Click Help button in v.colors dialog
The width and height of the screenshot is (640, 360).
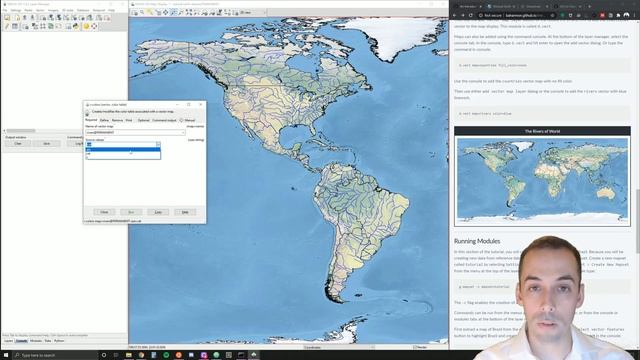click(x=185, y=212)
